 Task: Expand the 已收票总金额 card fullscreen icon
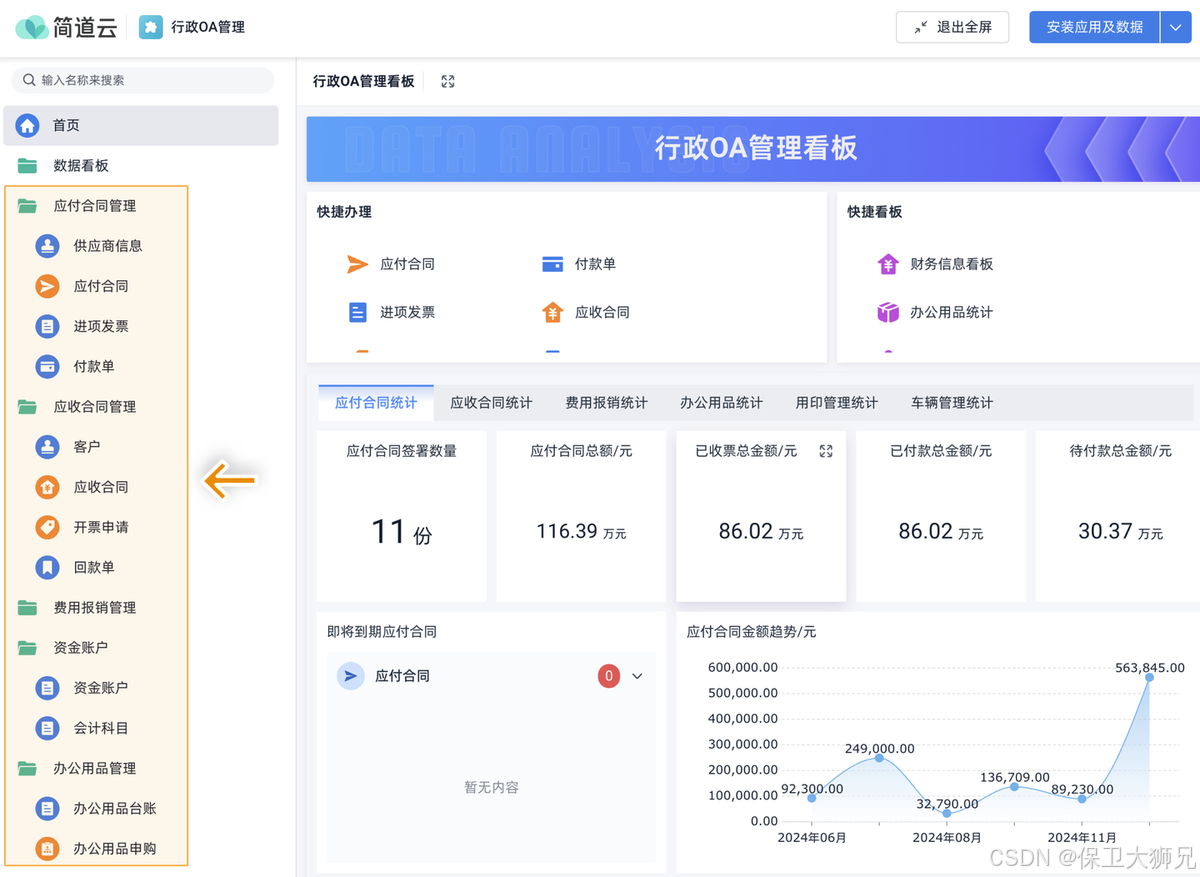(826, 451)
